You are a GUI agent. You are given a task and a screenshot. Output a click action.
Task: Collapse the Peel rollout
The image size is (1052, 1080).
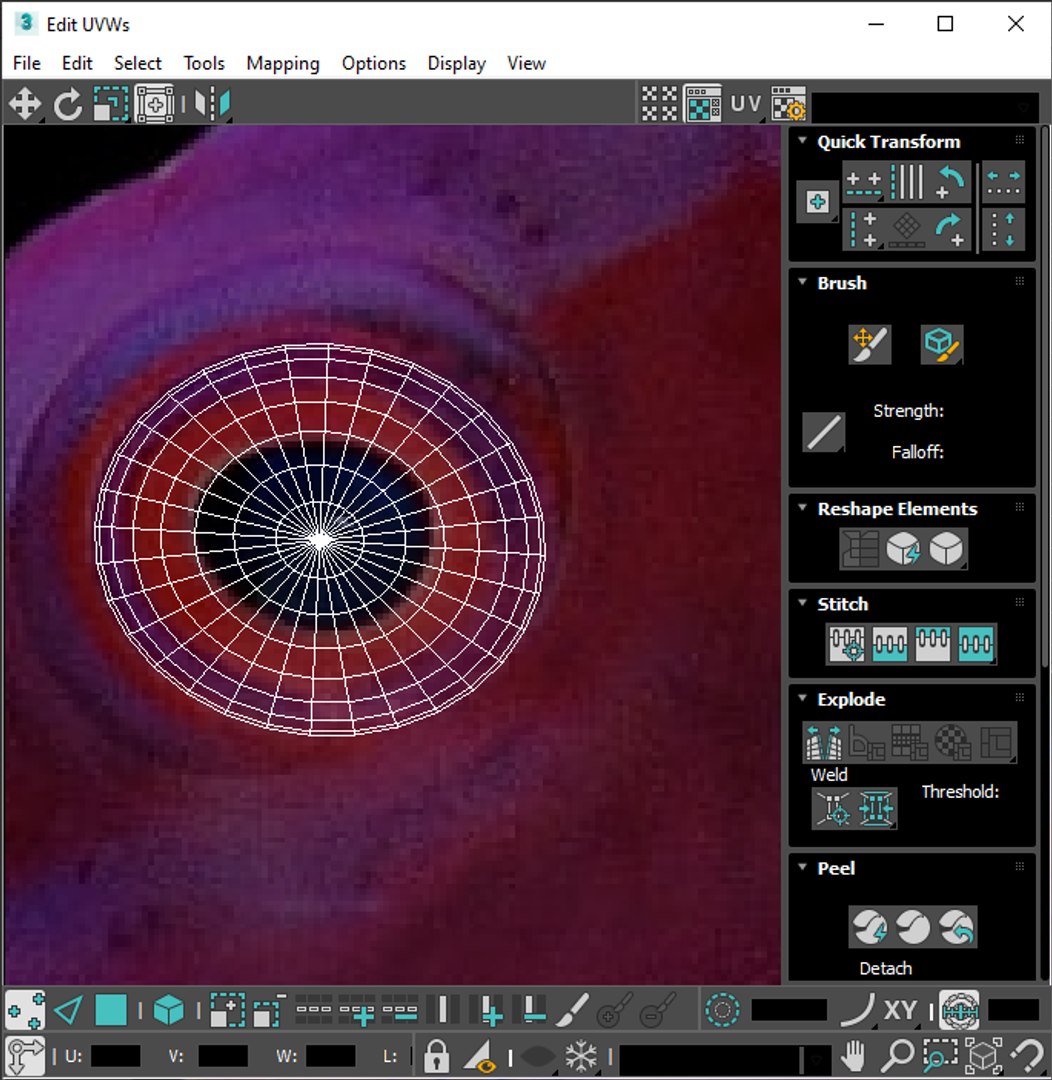point(802,866)
